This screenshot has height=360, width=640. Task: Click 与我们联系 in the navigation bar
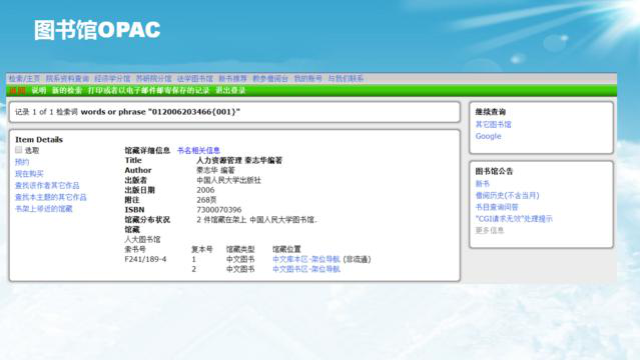[346, 78]
